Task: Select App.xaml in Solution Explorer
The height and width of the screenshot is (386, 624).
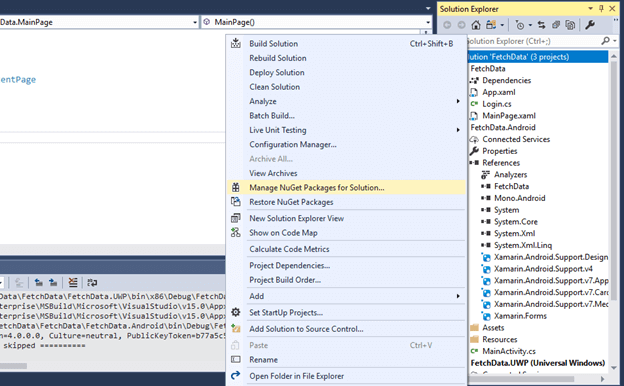Action: coord(499,92)
